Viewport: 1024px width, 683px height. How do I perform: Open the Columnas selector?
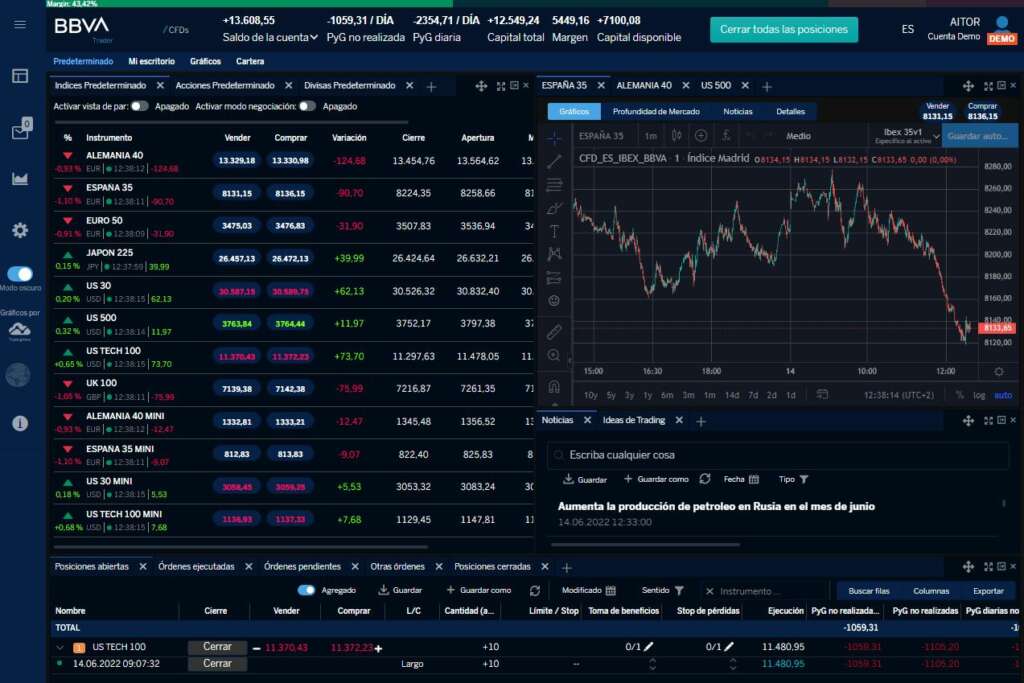pyautogui.click(x=931, y=591)
